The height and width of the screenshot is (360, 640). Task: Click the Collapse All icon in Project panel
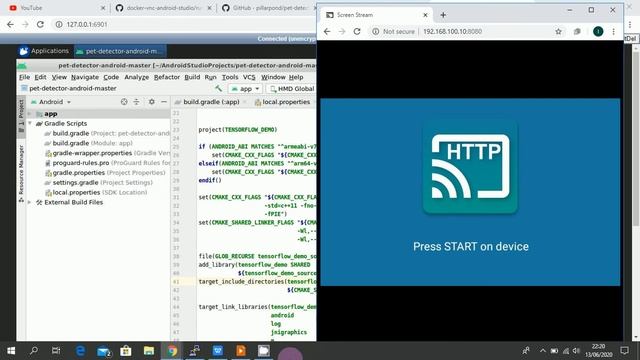pos(136,102)
